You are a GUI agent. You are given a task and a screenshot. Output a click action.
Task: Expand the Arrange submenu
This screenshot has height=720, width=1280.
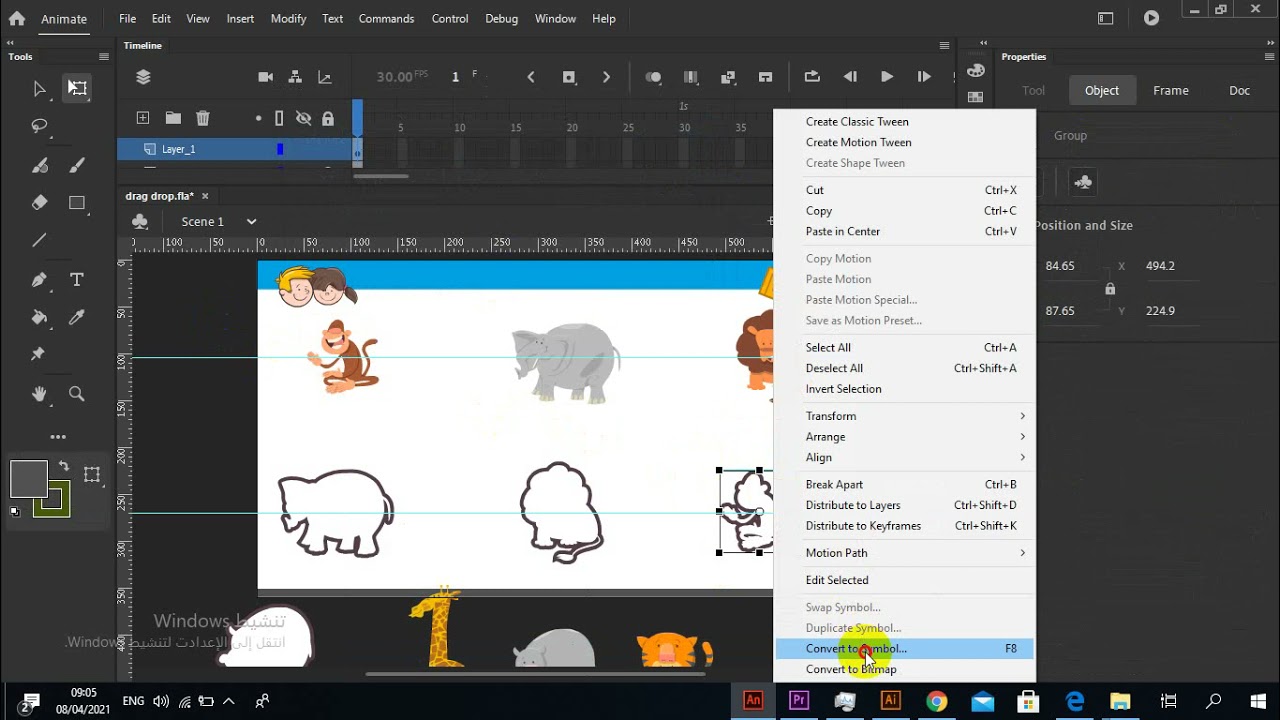tap(905, 437)
